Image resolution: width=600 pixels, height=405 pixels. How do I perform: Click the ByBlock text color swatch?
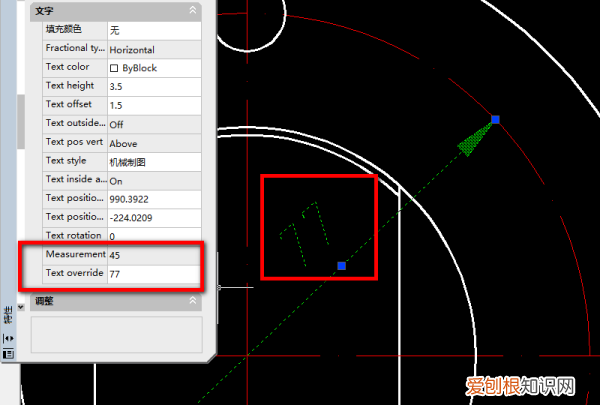[x=114, y=68]
